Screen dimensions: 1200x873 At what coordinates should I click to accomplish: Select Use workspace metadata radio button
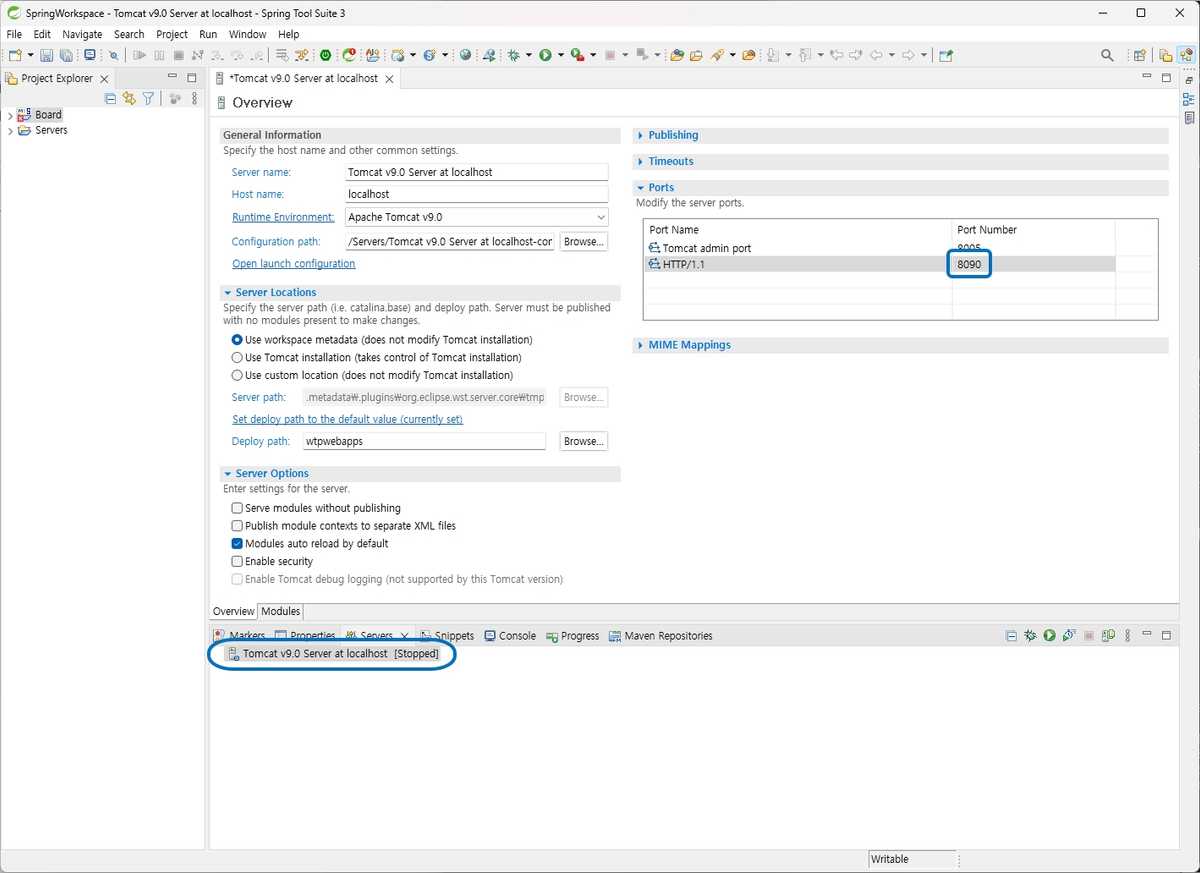pos(237,340)
